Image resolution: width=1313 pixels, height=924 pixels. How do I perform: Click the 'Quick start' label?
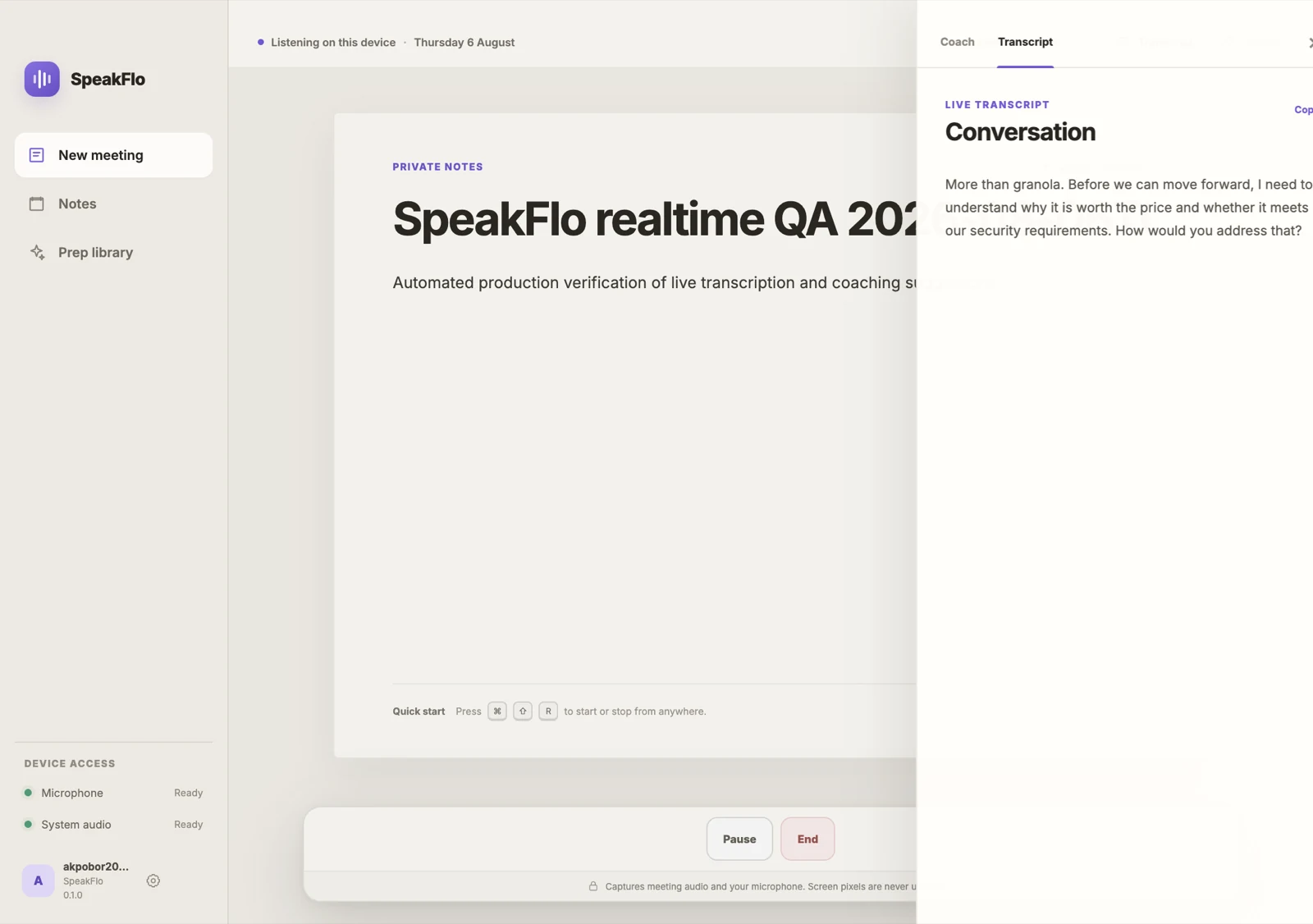pyautogui.click(x=419, y=711)
